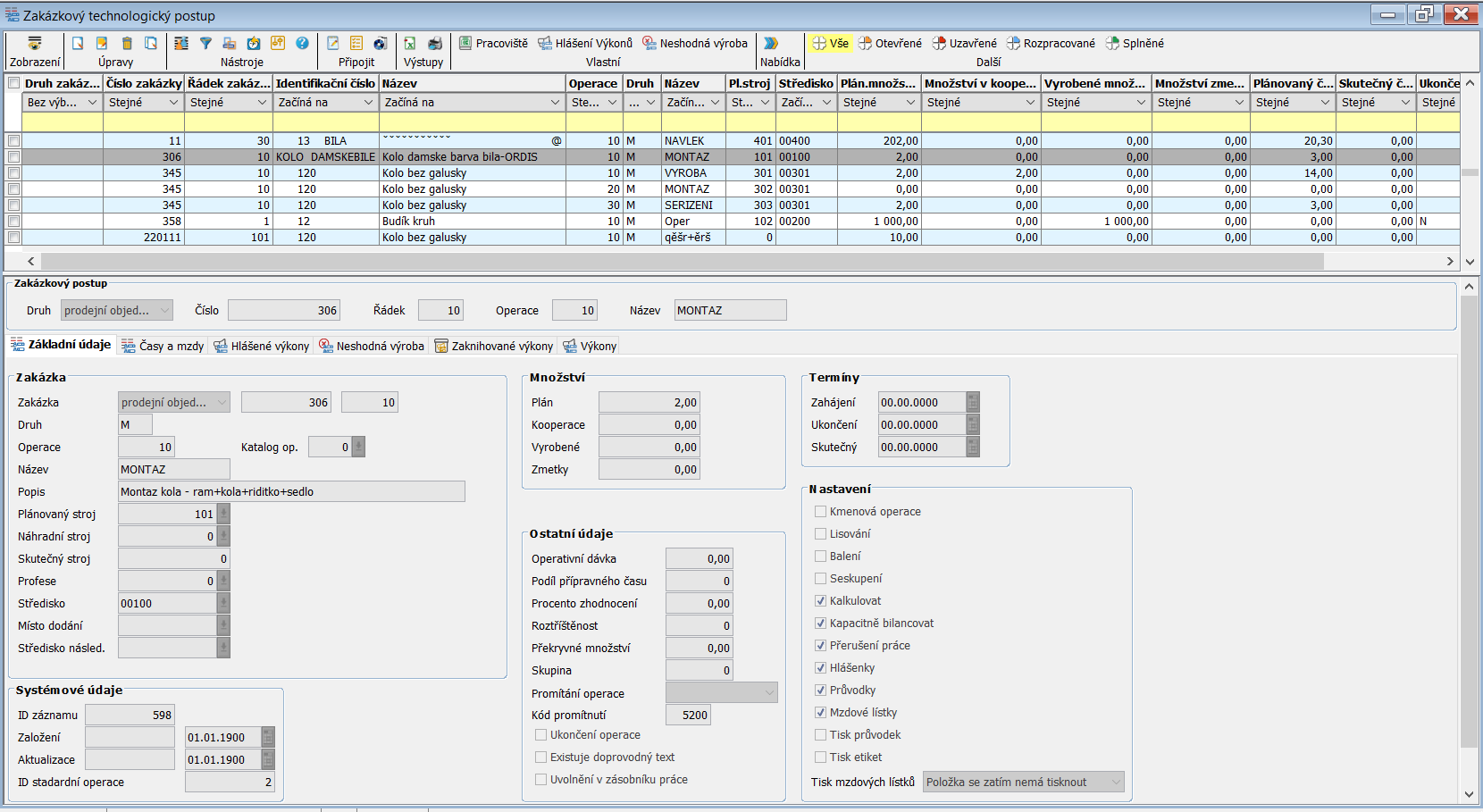Open help with blue question mark icon
Image resolution: width=1483 pixels, height=812 pixels.
[x=302, y=43]
